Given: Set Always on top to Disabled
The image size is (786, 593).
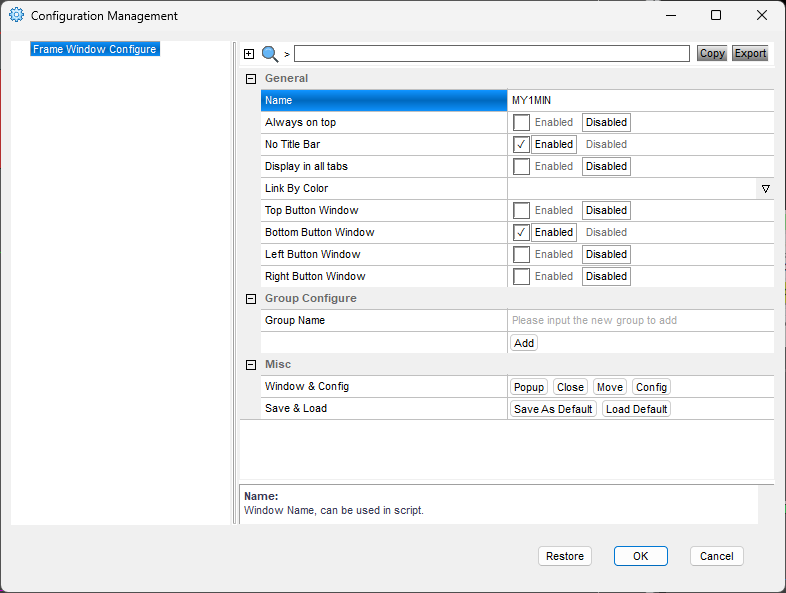Looking at the screenshot, I should pyautogui.click(x=606, y=122).
